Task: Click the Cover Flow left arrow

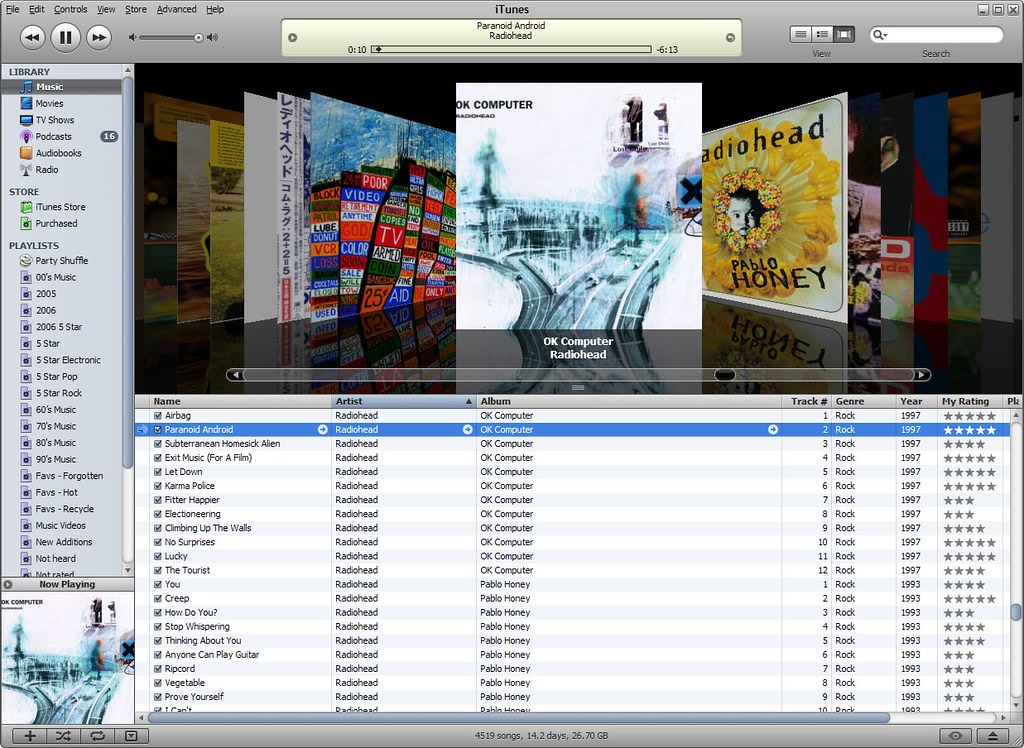Action: coord(236,374)
